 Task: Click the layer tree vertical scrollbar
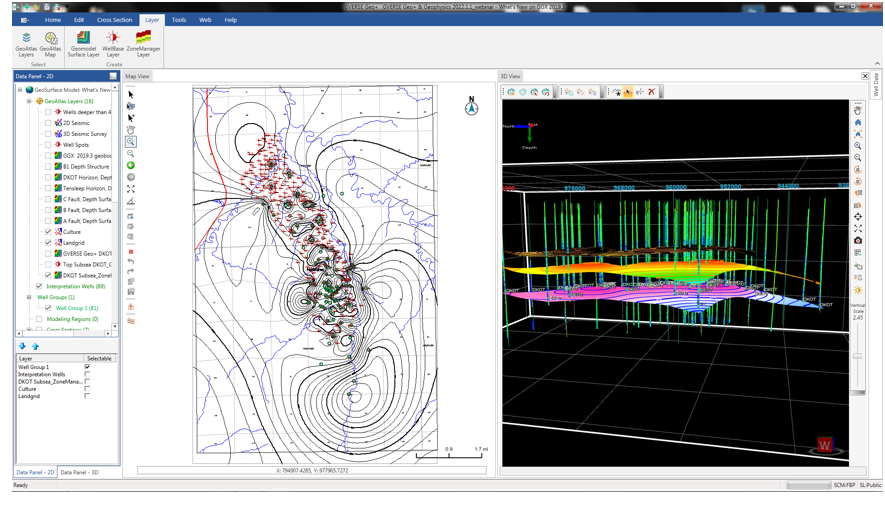point(115,207)
